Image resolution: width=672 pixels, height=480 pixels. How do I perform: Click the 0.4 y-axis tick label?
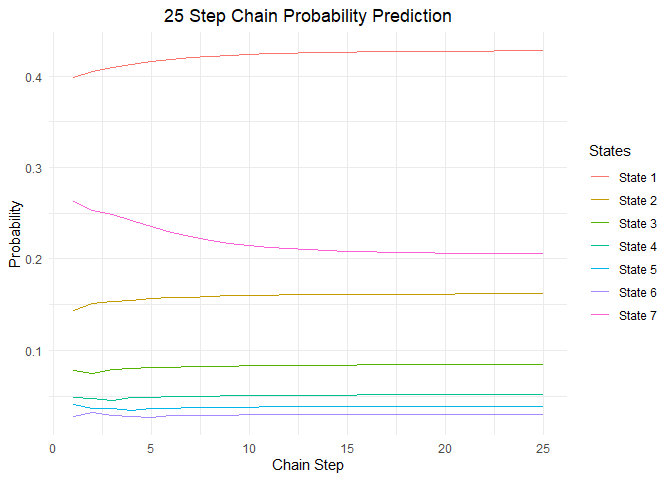point(33,78)
